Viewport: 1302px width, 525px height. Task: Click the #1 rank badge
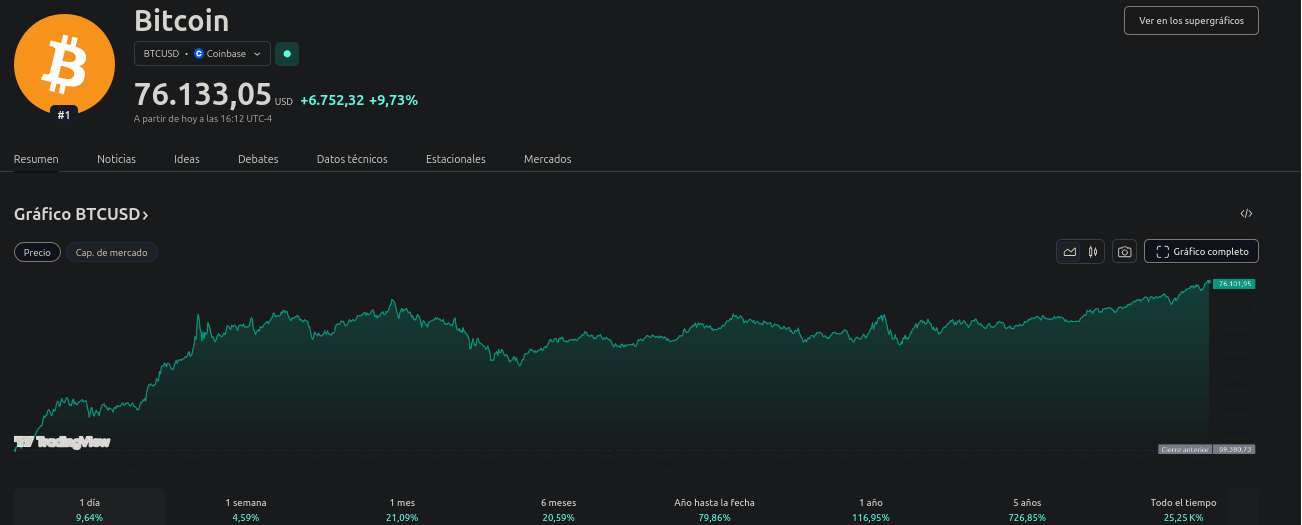pyautogui.click(x=64, y=115)
